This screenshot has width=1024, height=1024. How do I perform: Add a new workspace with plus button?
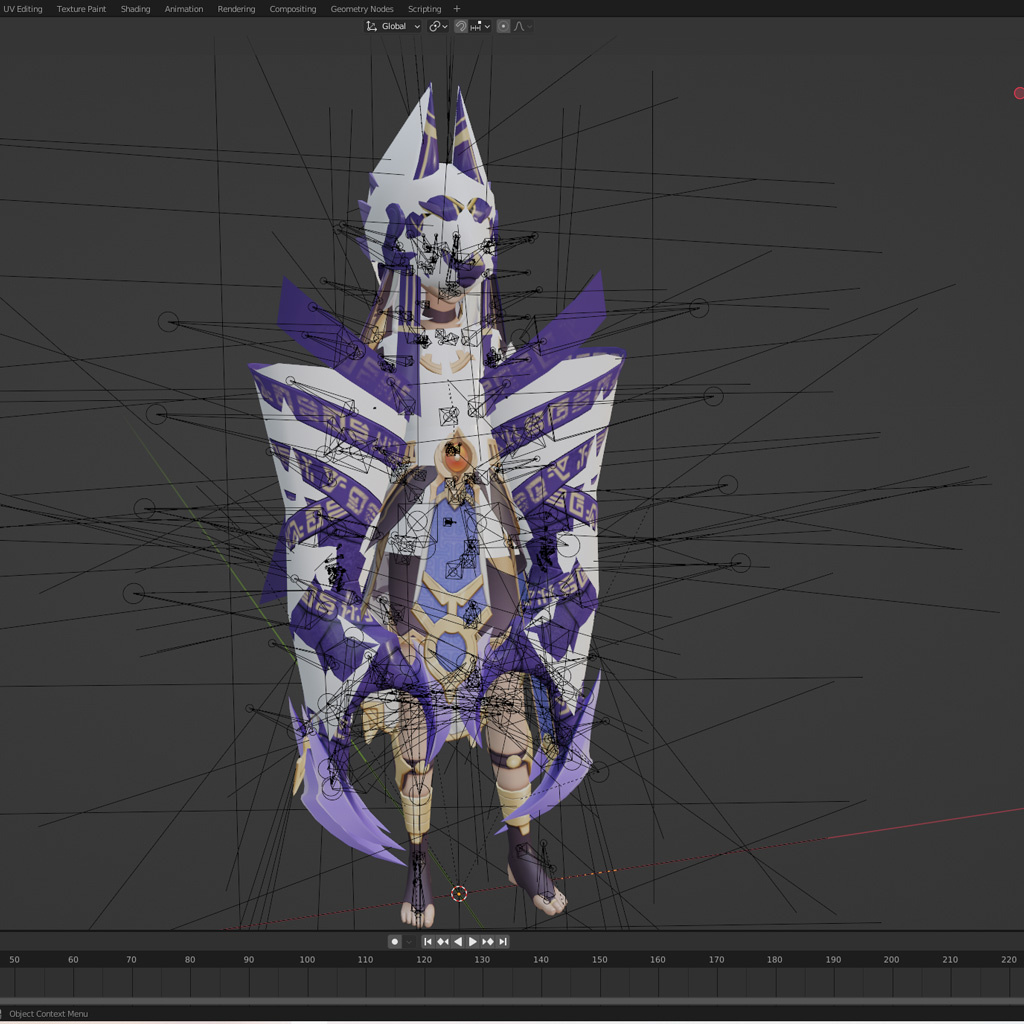point(456,8)
